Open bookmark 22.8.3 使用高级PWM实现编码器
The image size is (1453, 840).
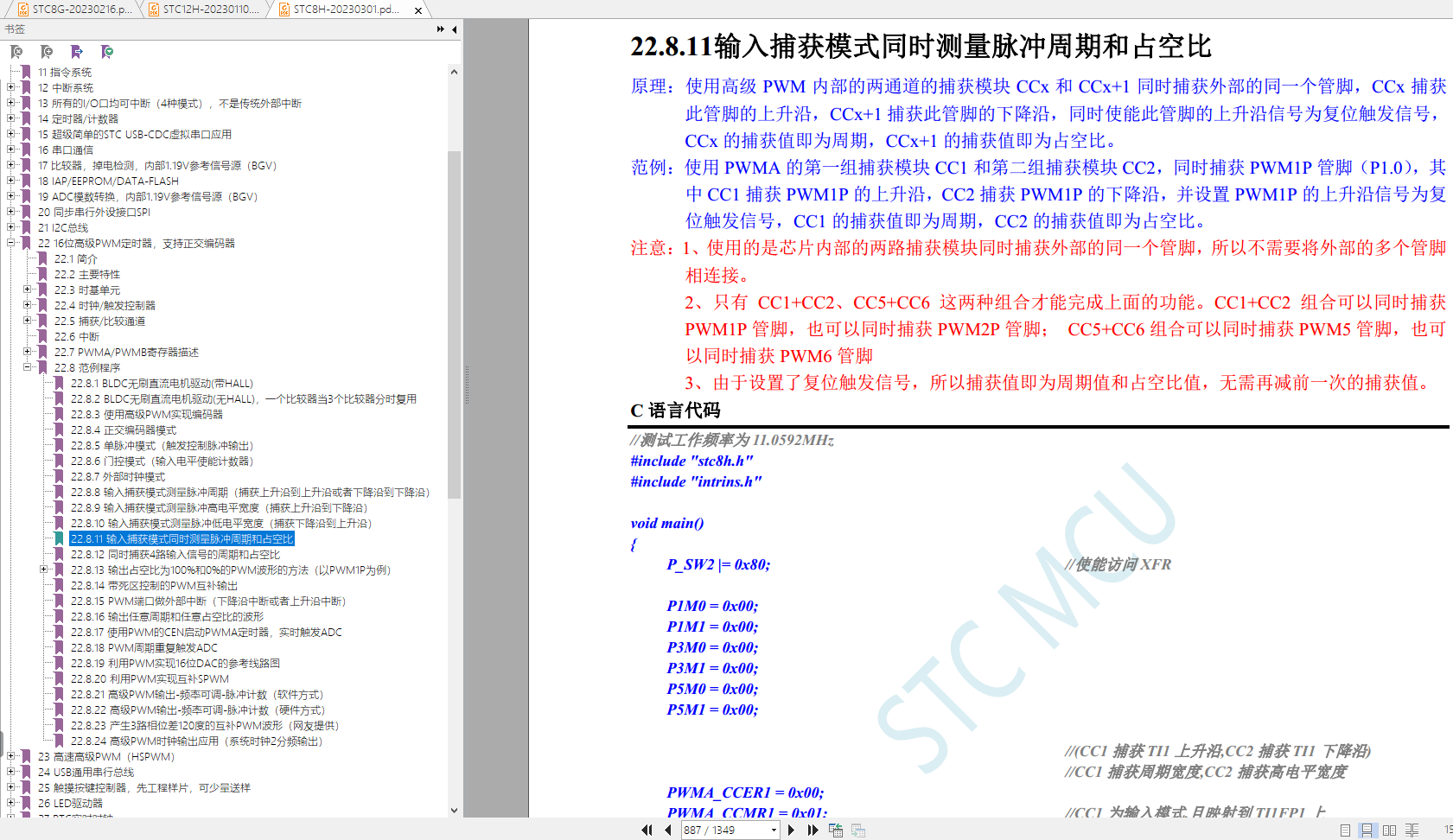[147, 414]
